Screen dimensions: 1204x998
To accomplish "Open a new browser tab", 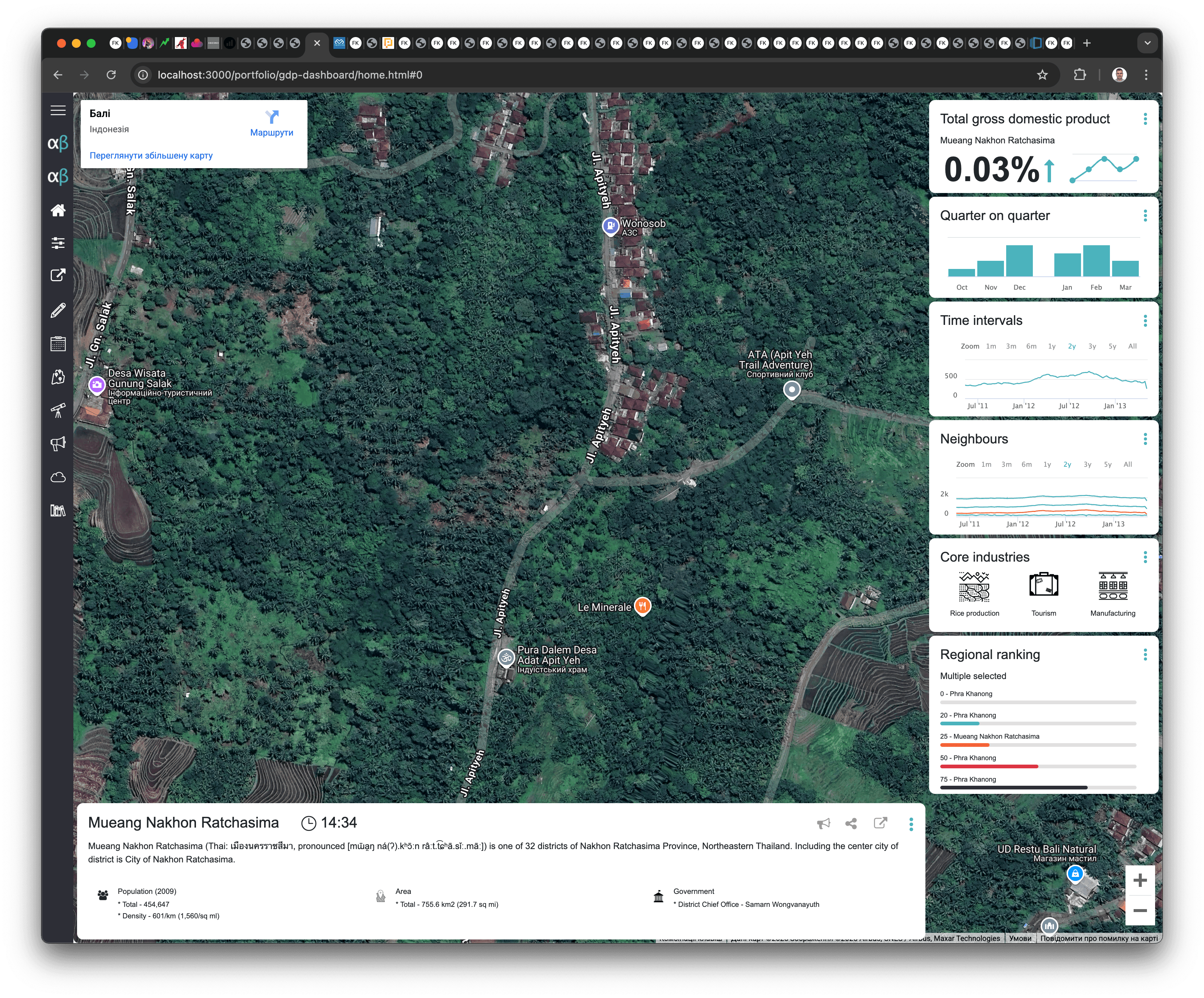I will pyautogui.click(x=1087, y=43).
